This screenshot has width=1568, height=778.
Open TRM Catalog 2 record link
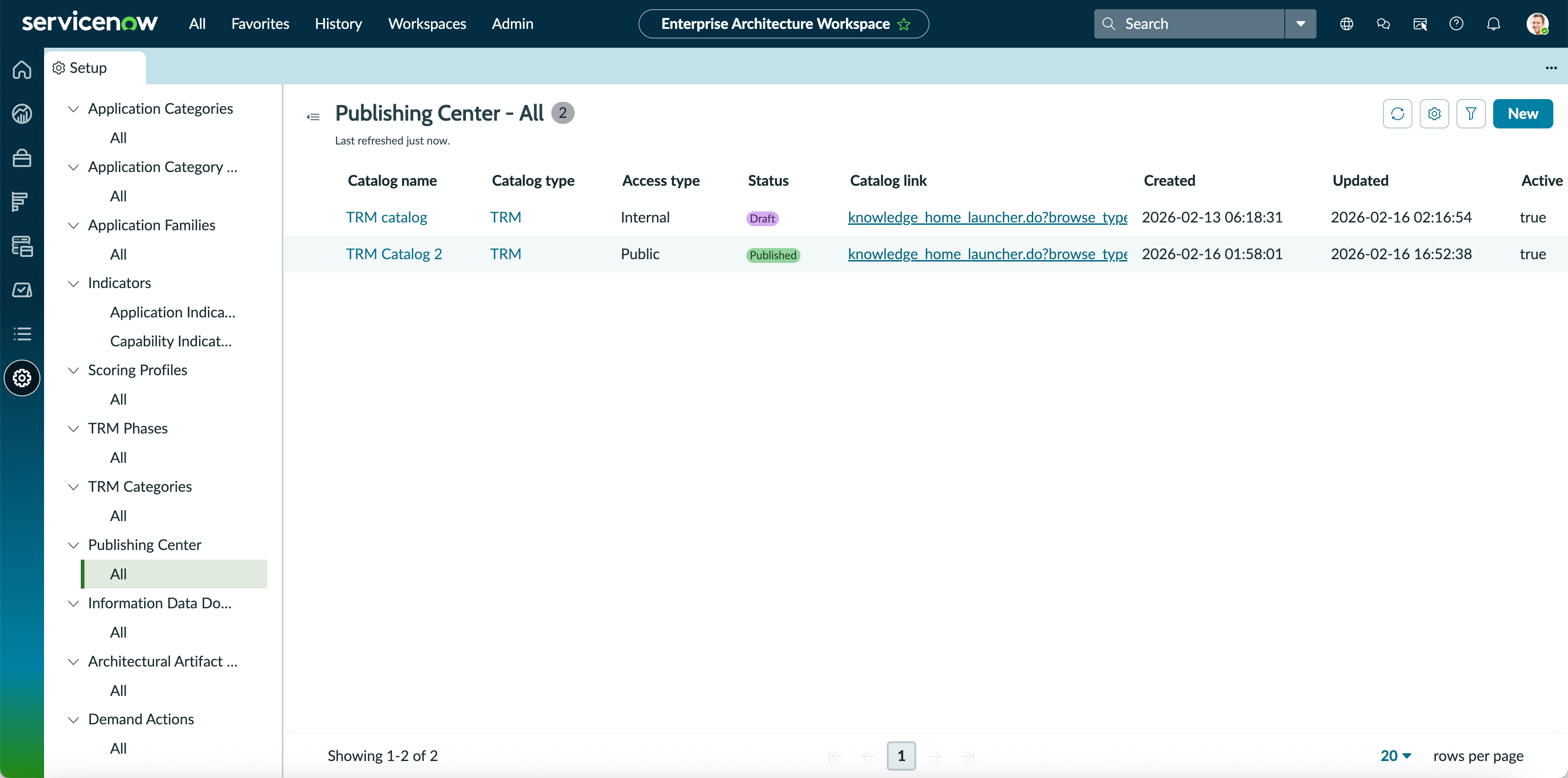coord(394,254)
